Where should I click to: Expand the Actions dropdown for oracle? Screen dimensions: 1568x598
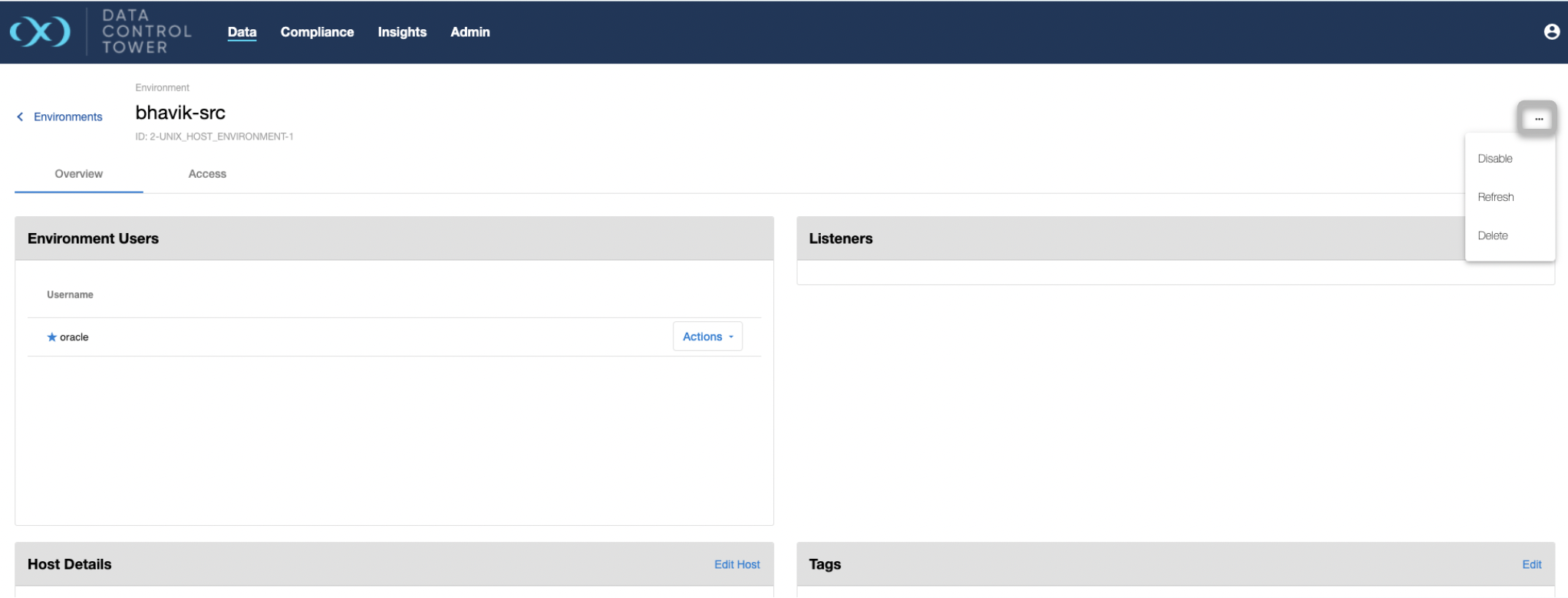(707, 337)
